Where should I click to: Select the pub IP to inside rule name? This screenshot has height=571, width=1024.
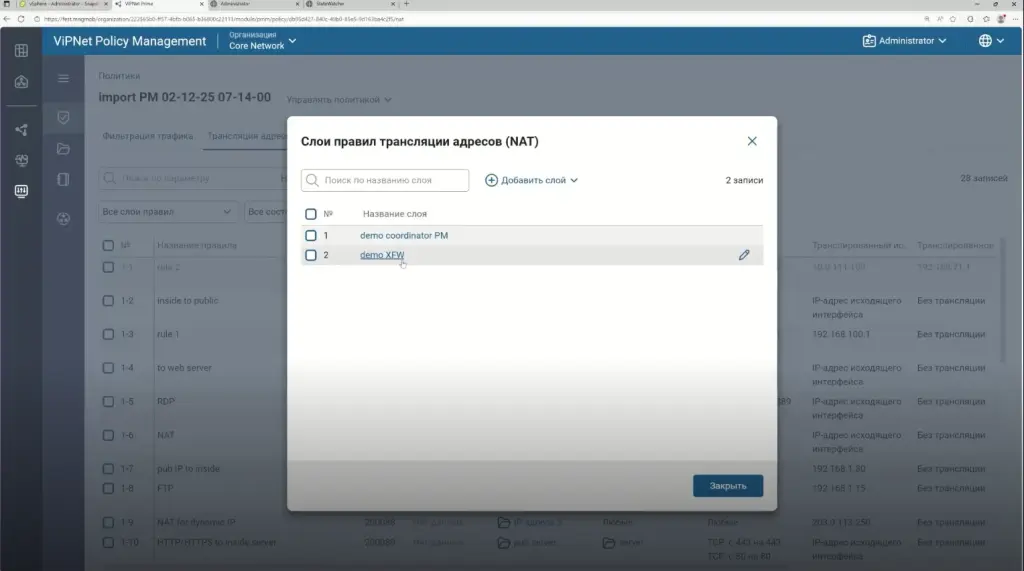coord(188,469)
